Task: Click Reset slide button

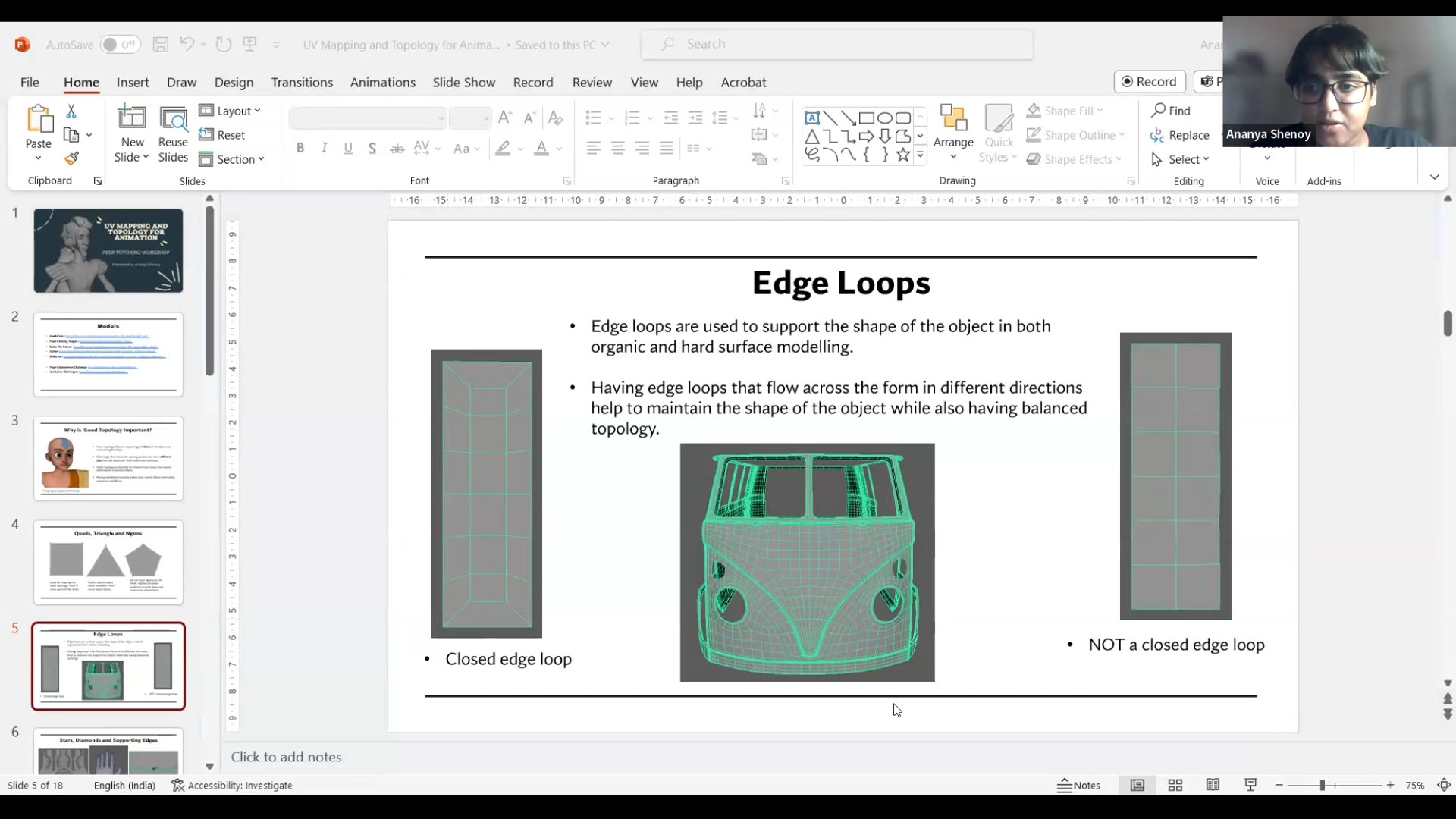Action: click(222, 135)
